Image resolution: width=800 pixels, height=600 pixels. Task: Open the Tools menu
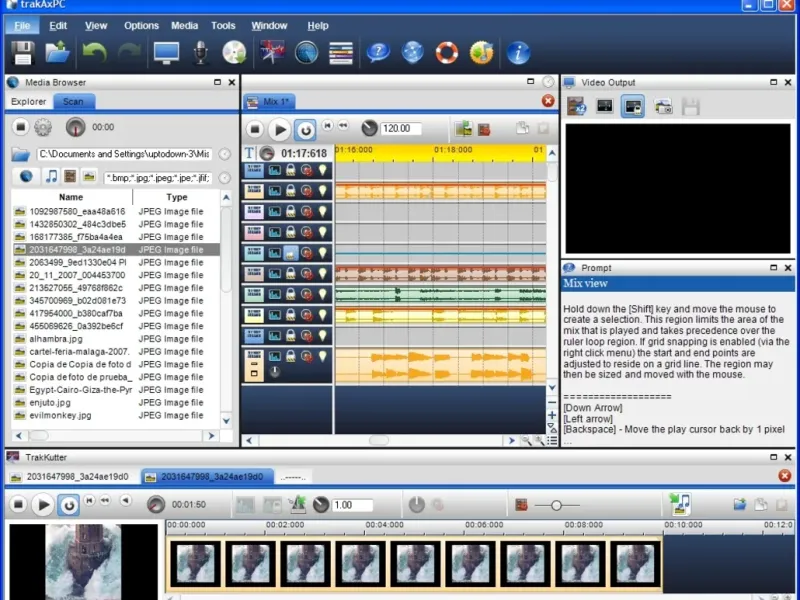[223, 25]
